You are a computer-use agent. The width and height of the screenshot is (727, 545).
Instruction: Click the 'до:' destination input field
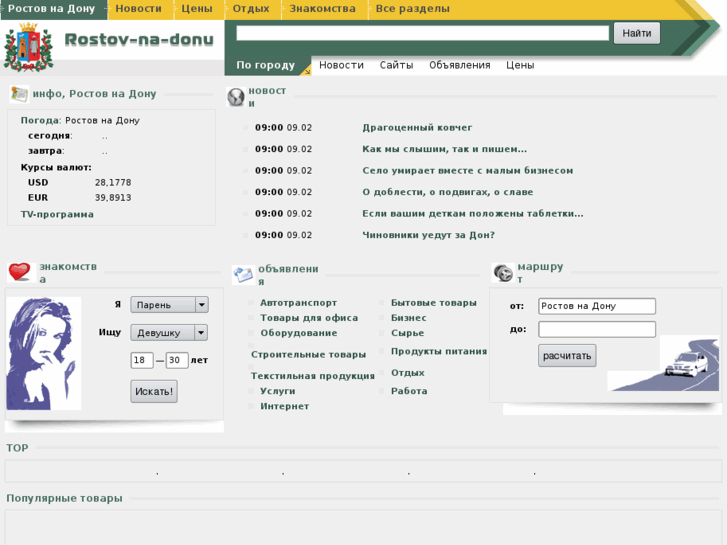click(597, 329)
